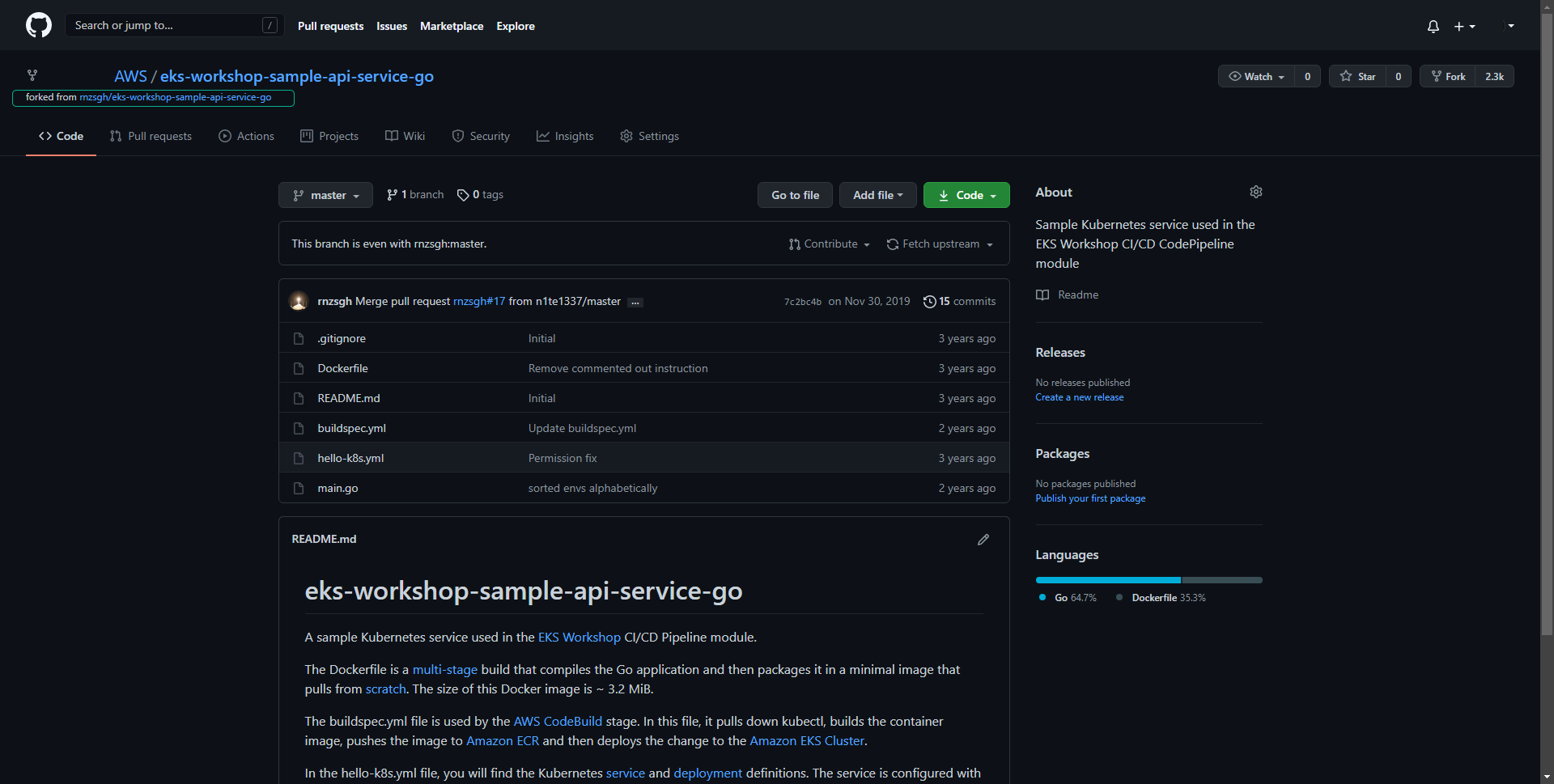Open 'Permission fix' commit message
This screenshot has width=1554, height=784.
click(563, 458)
